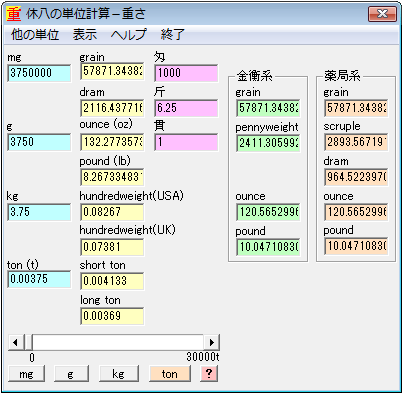Open the 他の単位 menu
402x395 pixels.
coord(35,35)
